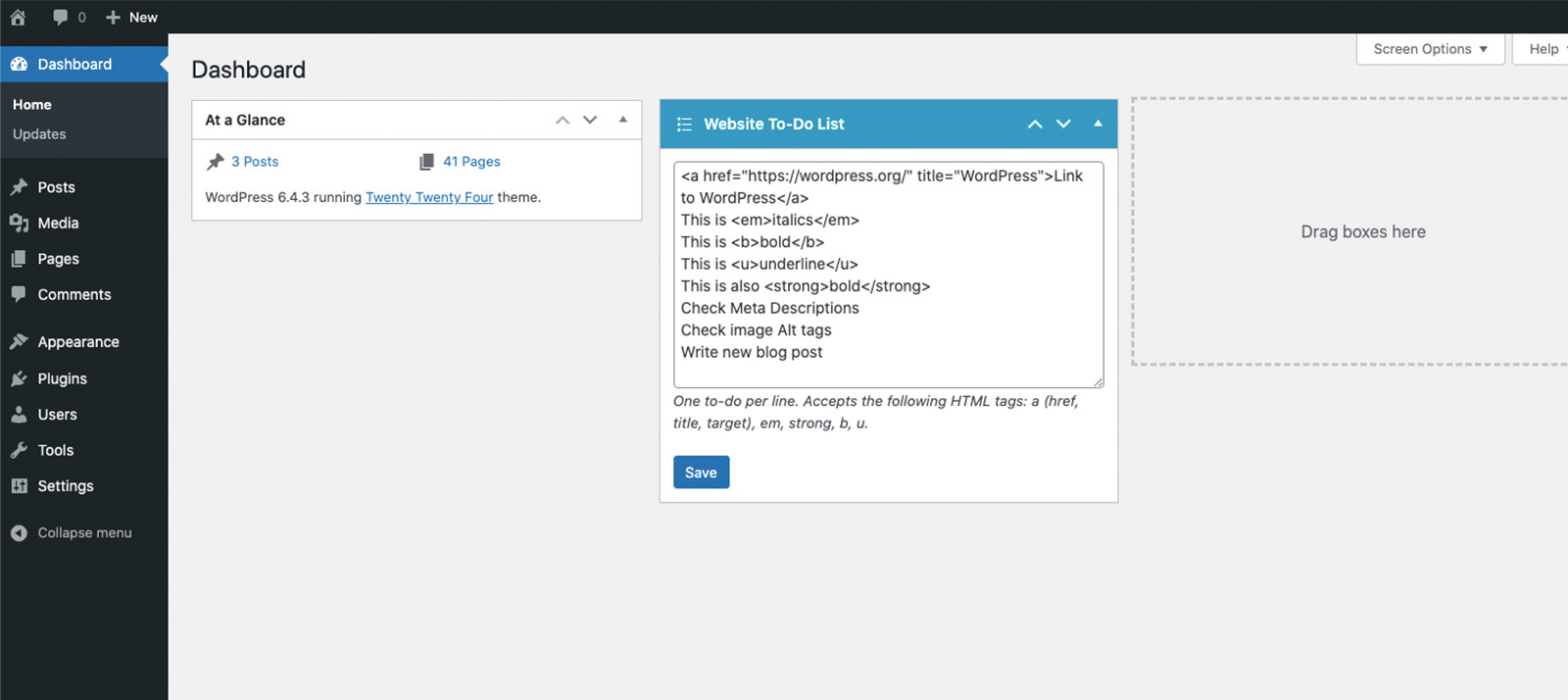Open the Twenty Twenty Four theme link
The height and width of the screenshot is (700, 1568).
(x=429, y=197)
